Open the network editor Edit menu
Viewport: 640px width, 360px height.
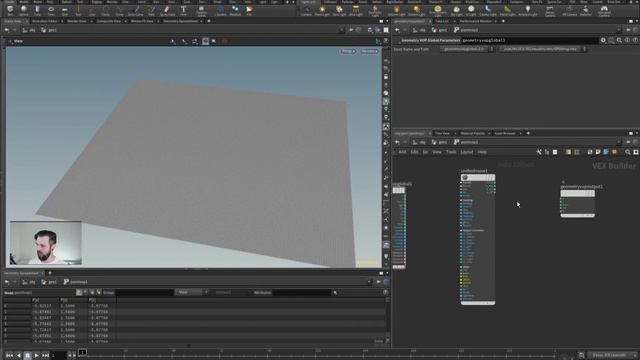pyautogui.click(x=414, y=152)
